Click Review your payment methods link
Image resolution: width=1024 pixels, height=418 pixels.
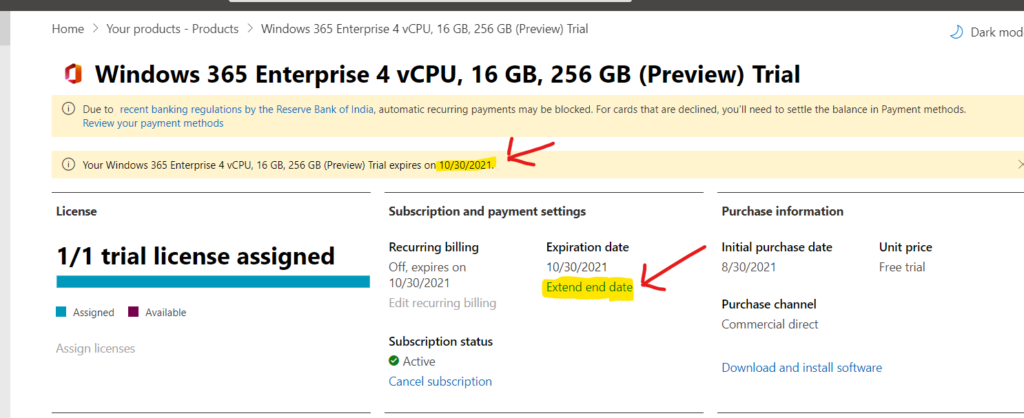coord(153,123)
